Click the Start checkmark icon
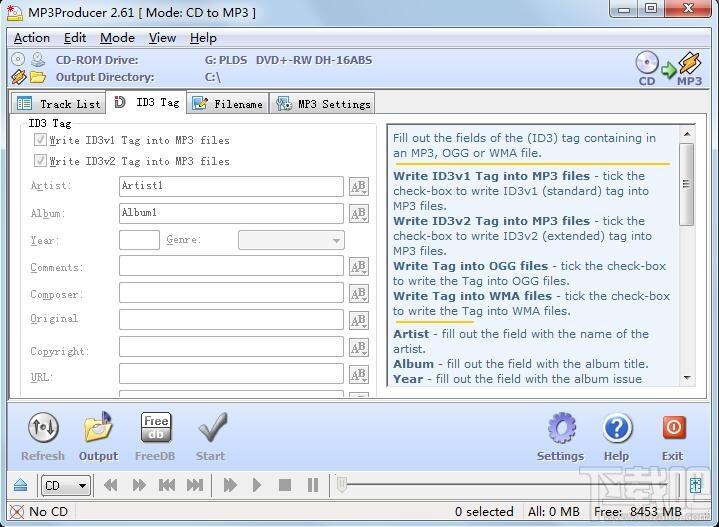Image resolution: width=719 pixels, height=527 pixels. (x=212, y=427)
